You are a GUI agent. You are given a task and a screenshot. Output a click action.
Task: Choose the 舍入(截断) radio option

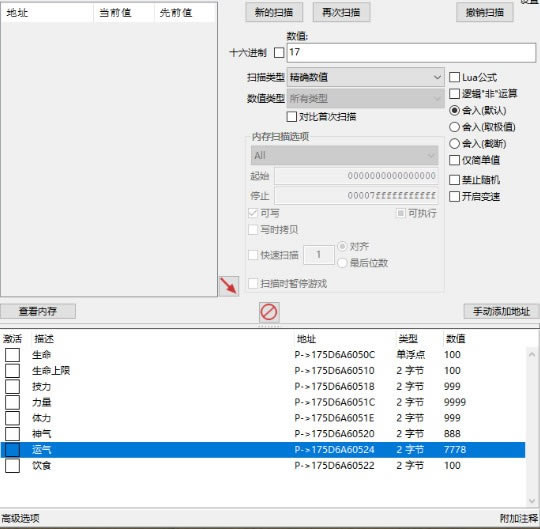point(454,144)
